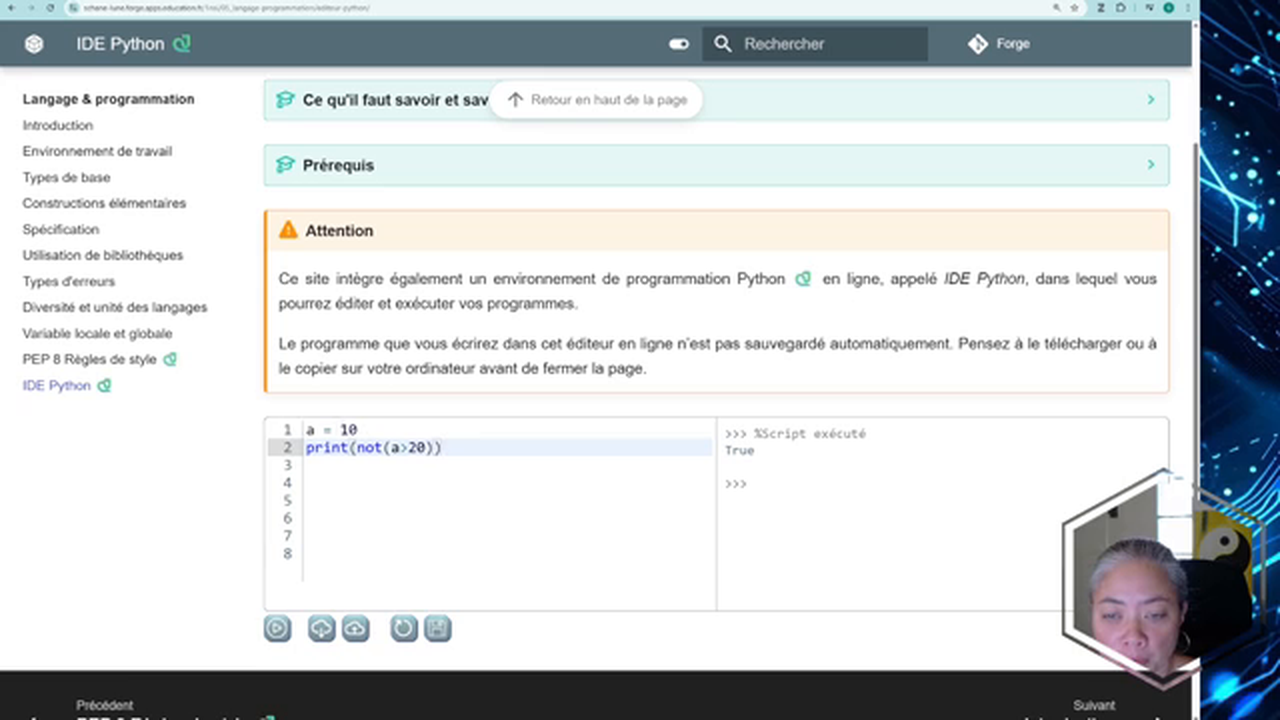Click the magnifier icon in the search bar

723,44
